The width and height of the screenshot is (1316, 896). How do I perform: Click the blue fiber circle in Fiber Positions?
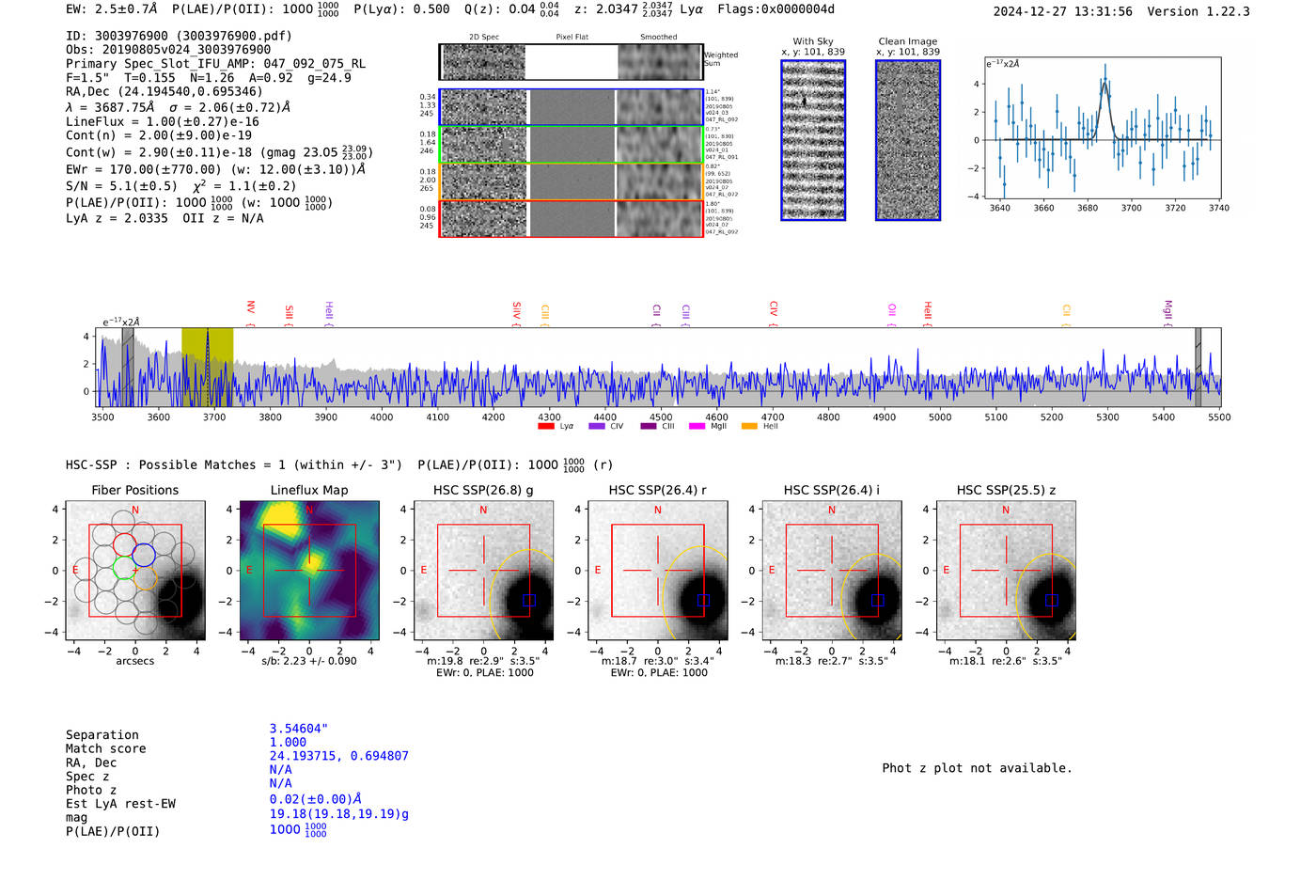pos(144,555)
